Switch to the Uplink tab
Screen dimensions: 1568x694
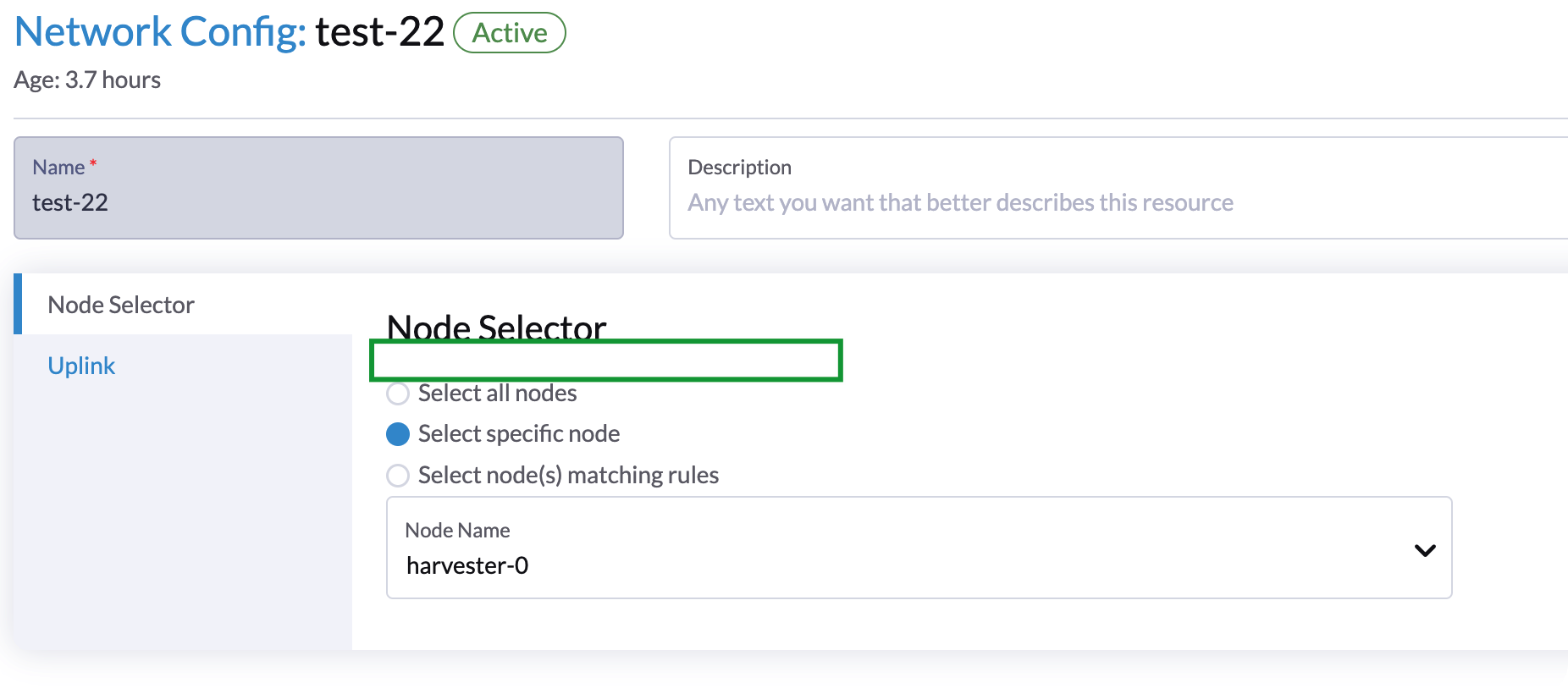click(x=81, y=366)
